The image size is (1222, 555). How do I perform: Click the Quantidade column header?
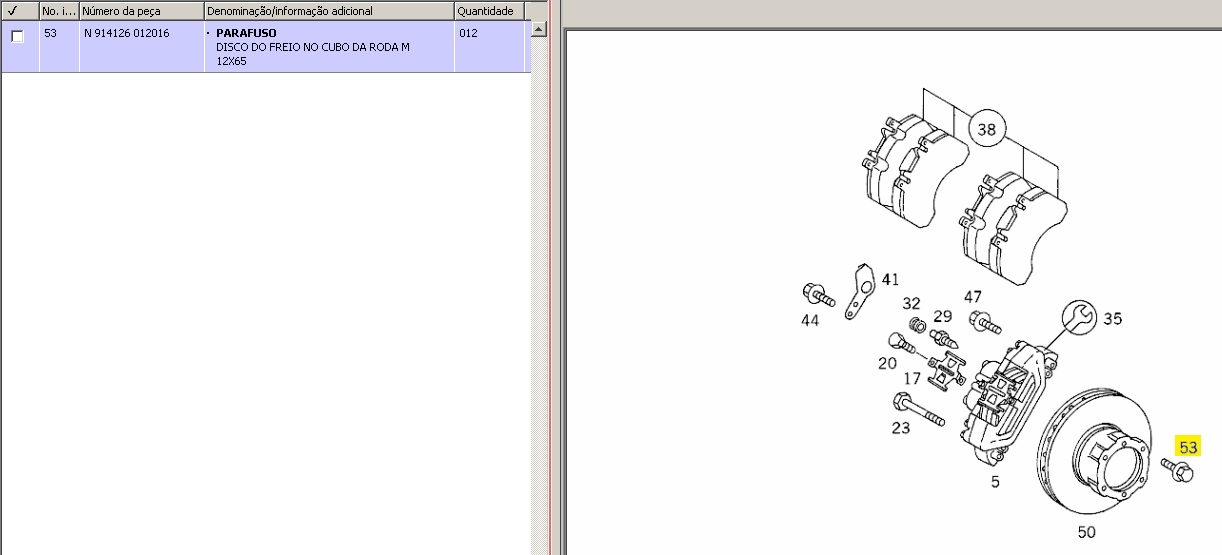pyautogui.click(x=486, y=11)
